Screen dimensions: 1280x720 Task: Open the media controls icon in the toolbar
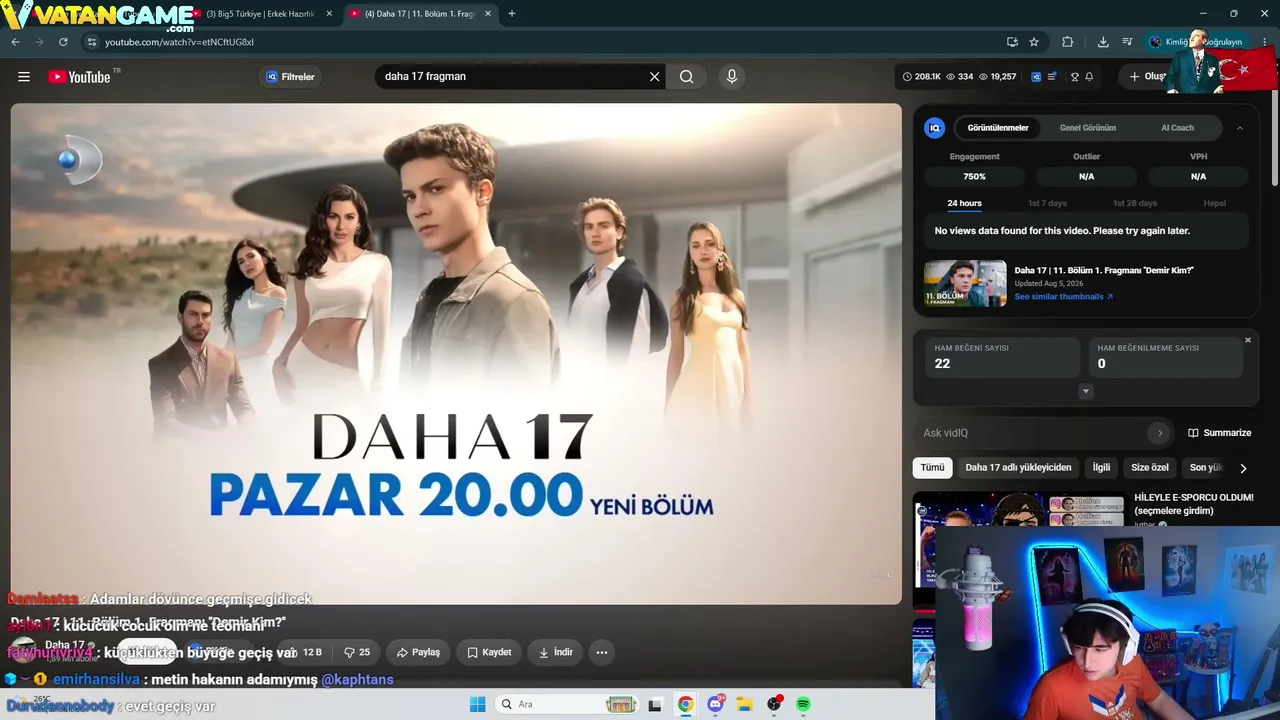coord(1127,42)
